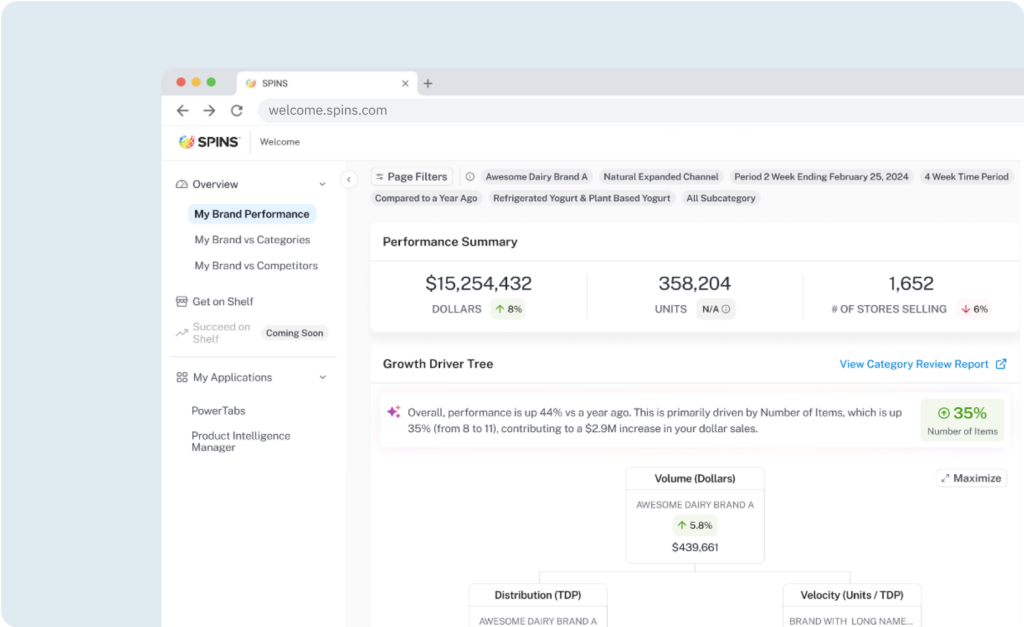
Task: Click the Compared to a Year Ago chip
Action: pyautogui.click(x=426, y=198)
